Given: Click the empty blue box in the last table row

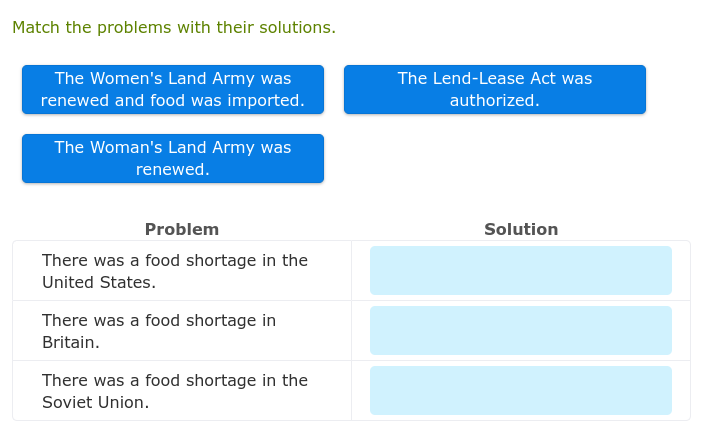Looking at the screenshot, I should click(x=520, y=391).
